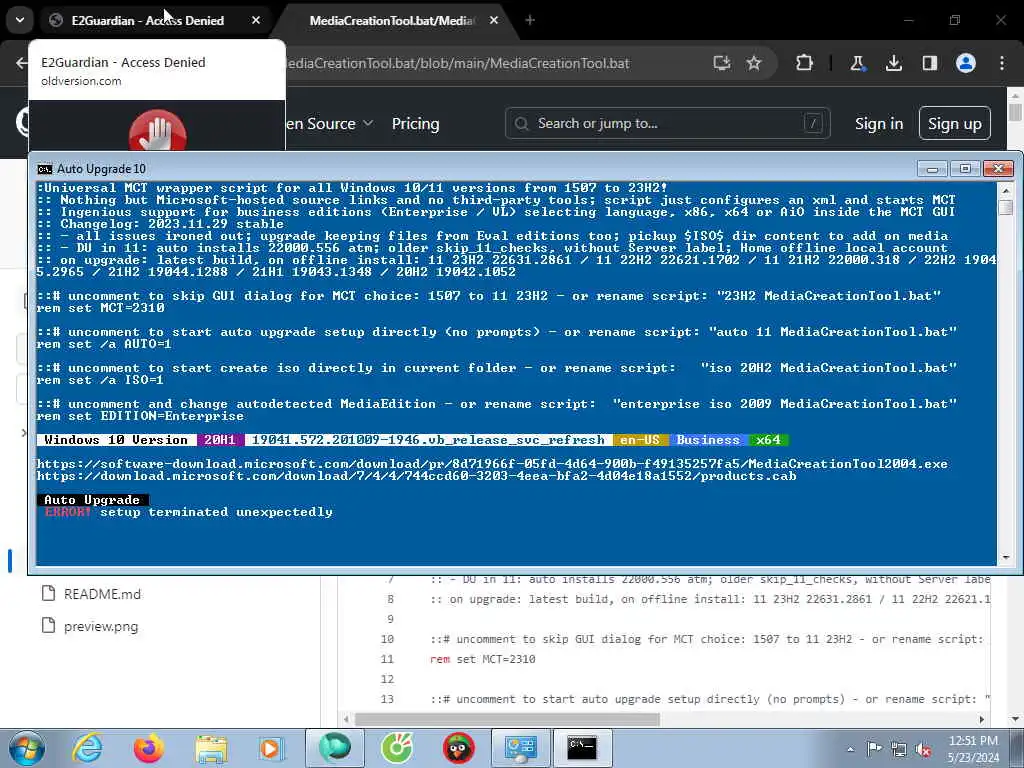Click the GitHub Sign up button
The height and width of the screenshot is (768, 1024).
point(955,123)
